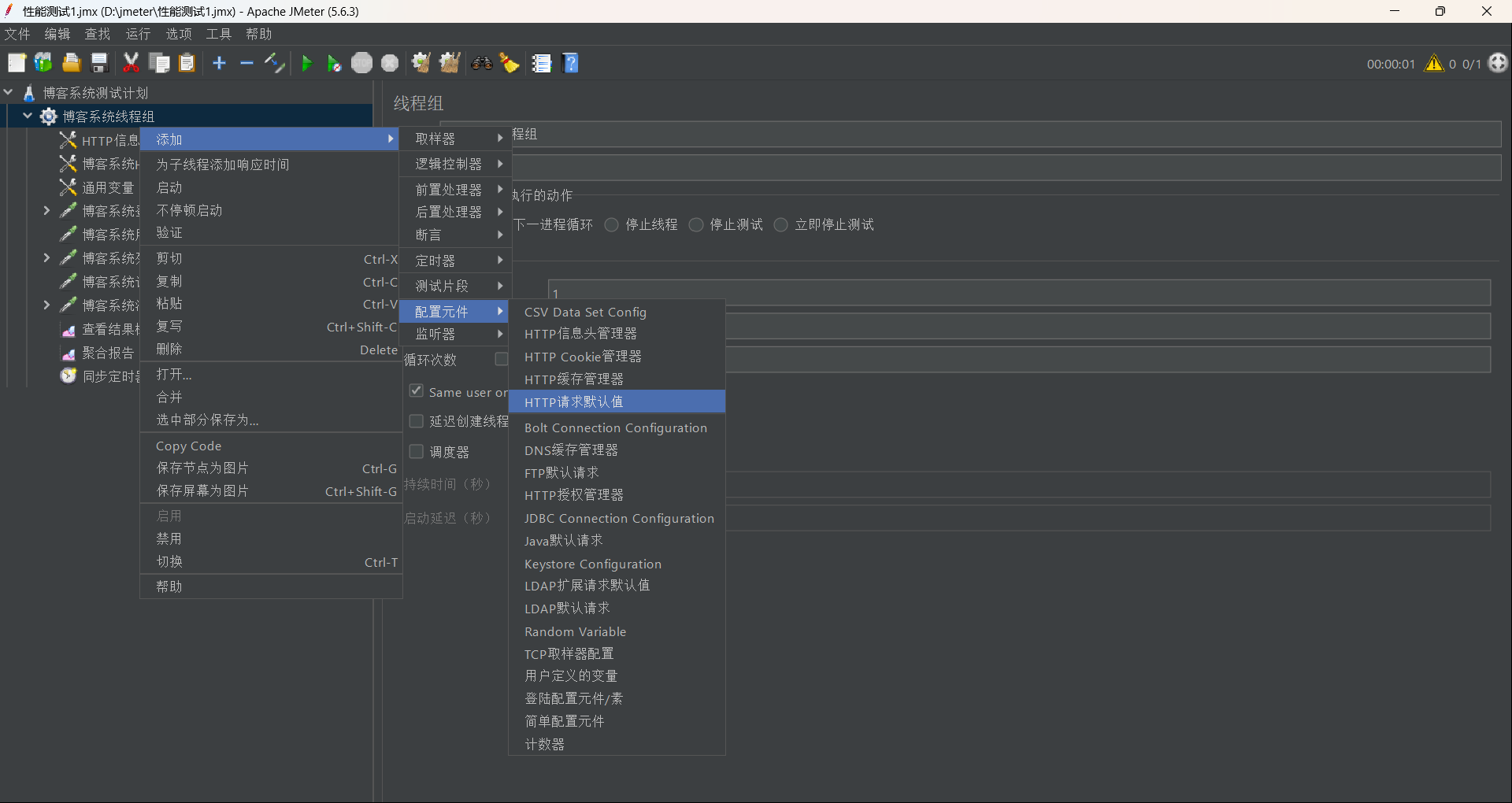Choose 用户定义的变量 entry
The height and width of the screenshot is (803, 1512).
tap(617, 675)
